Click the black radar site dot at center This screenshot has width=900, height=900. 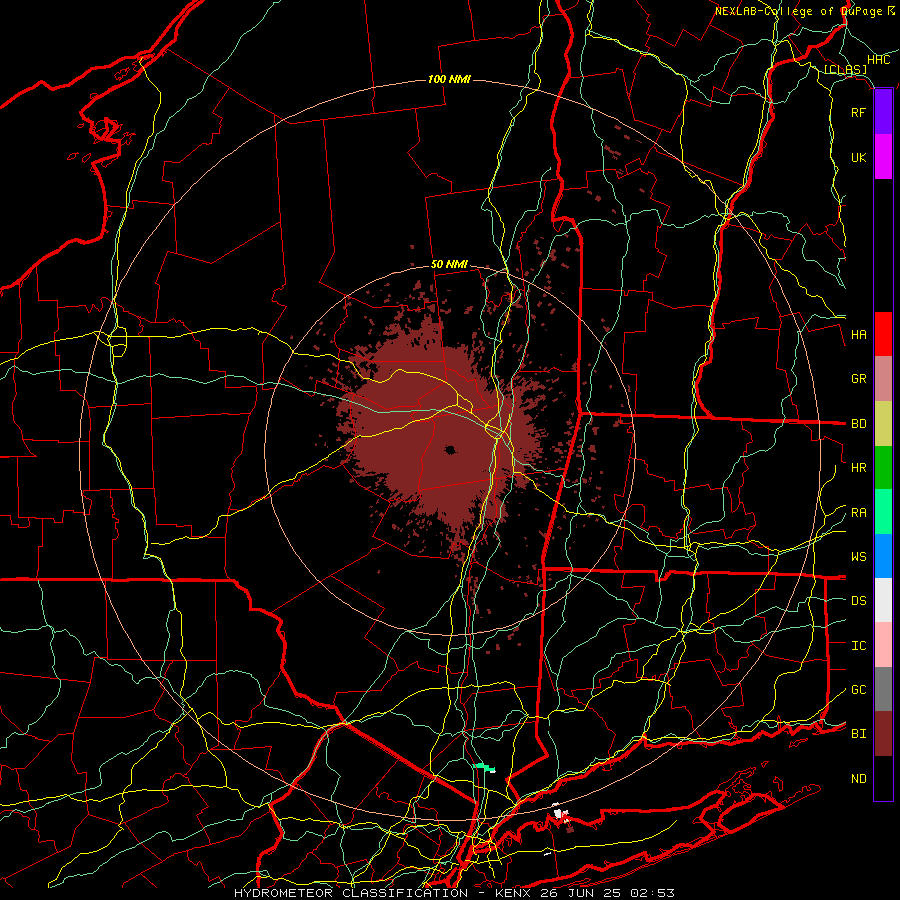click(x=451, y=450)
